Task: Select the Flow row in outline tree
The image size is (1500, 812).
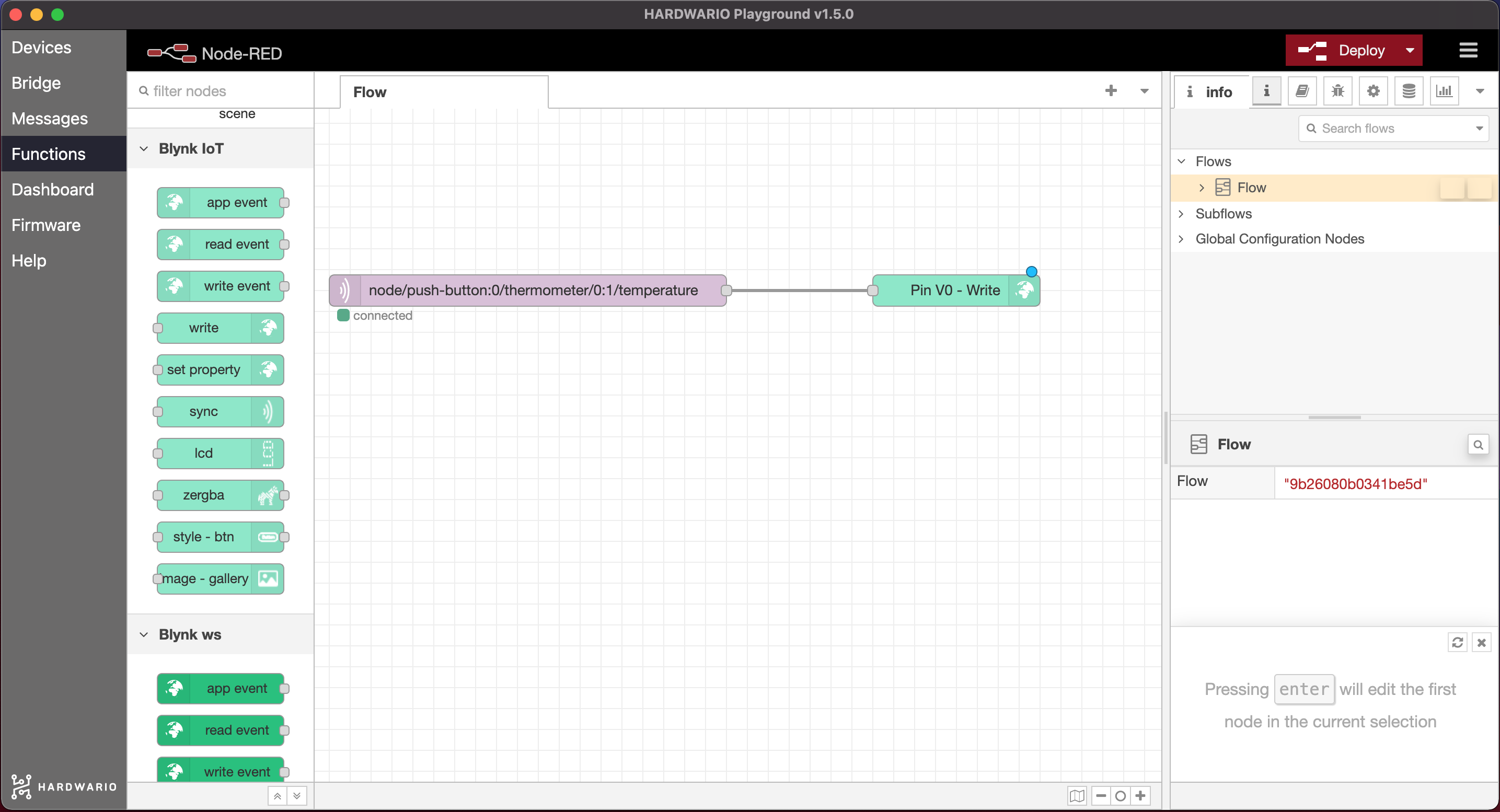Action: [1334, 188]
